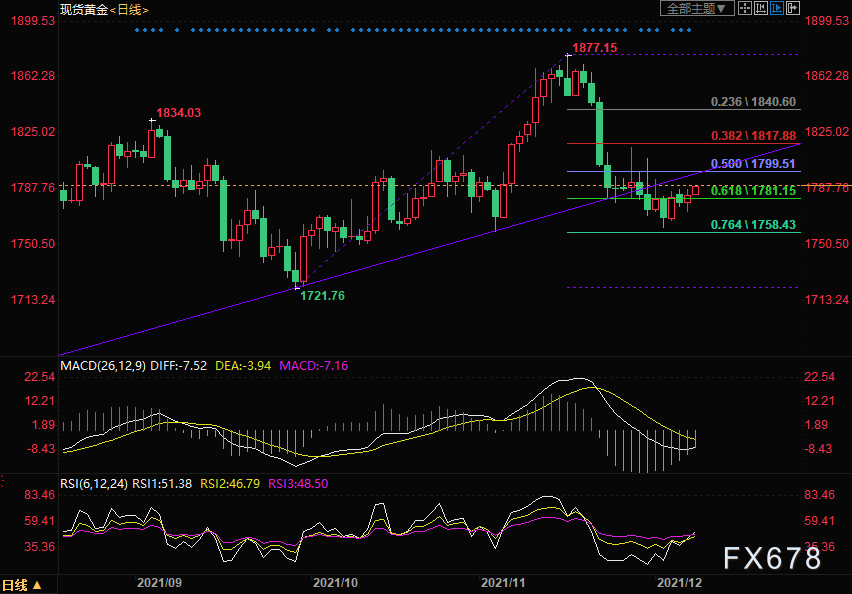Click the right axis 1825.02 price label
The height and width of the screenshot is (594, 852).
coord(826,132)
